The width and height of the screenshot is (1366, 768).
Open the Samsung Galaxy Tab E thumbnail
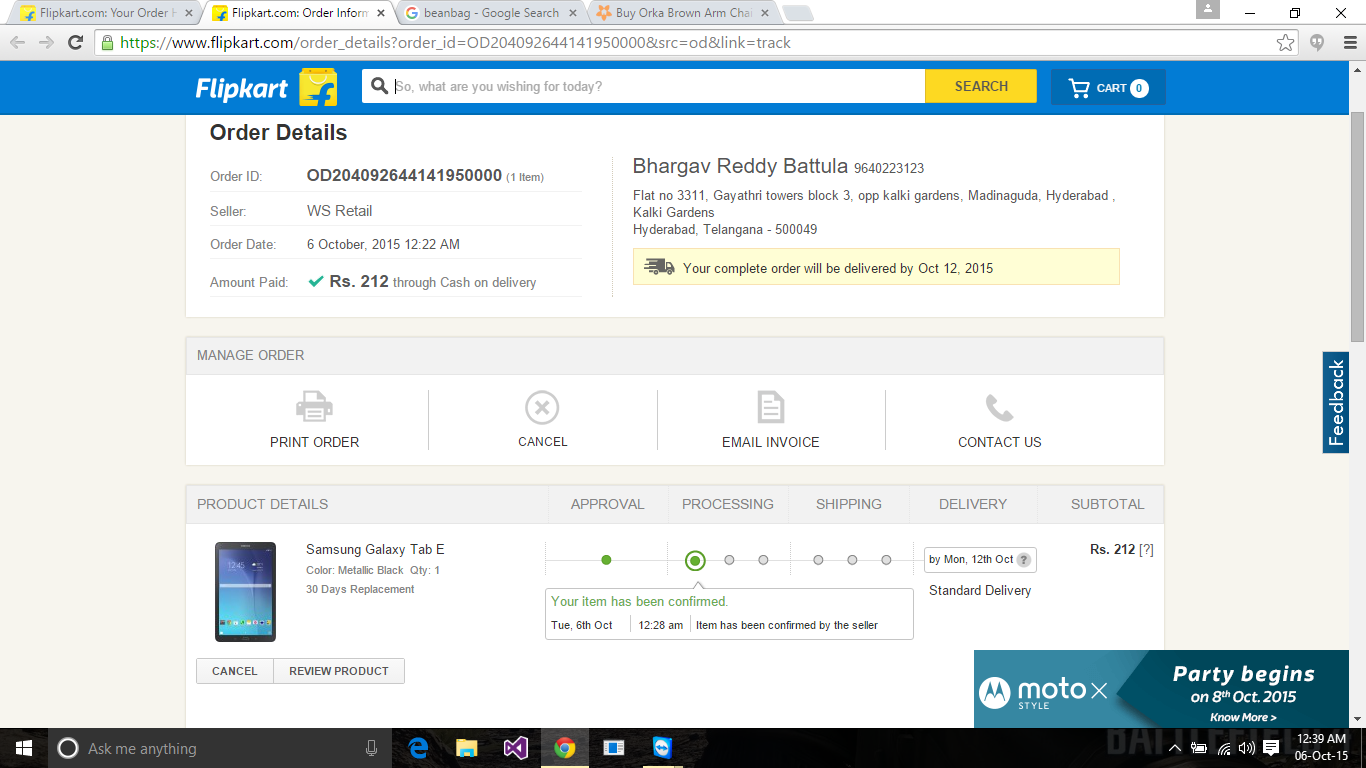[245, 591]
